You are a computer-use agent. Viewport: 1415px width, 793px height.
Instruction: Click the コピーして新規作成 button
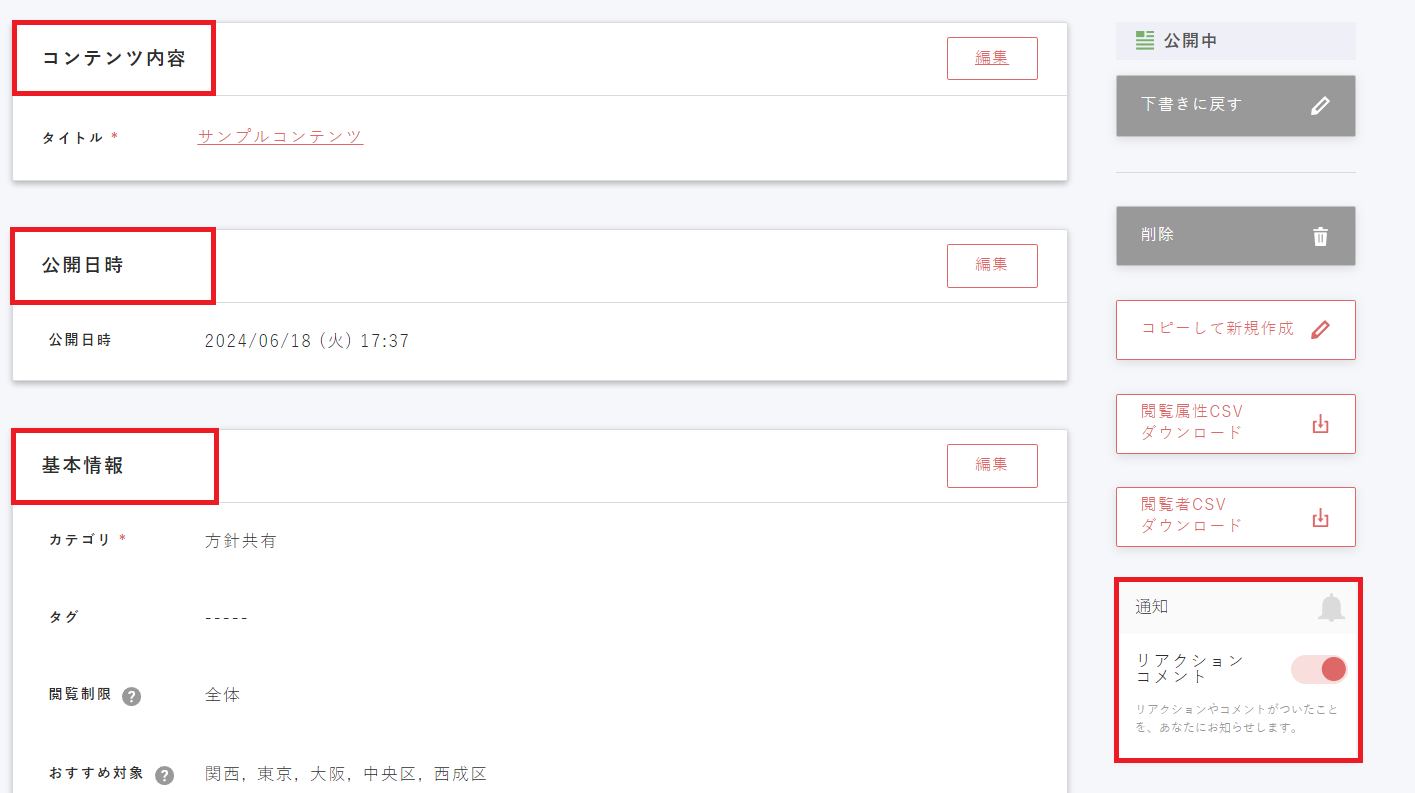coord(1236,330)
